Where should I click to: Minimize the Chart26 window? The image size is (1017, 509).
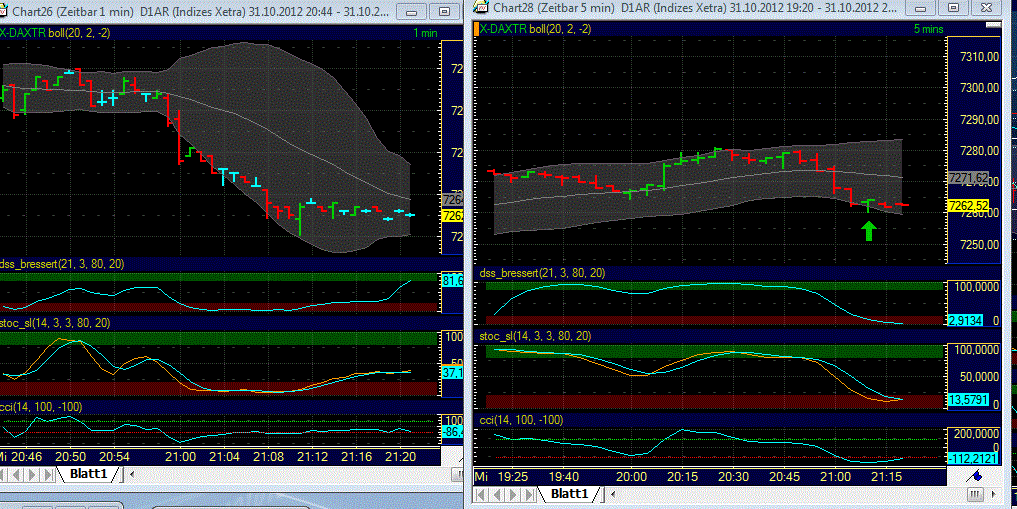(411, 12)
